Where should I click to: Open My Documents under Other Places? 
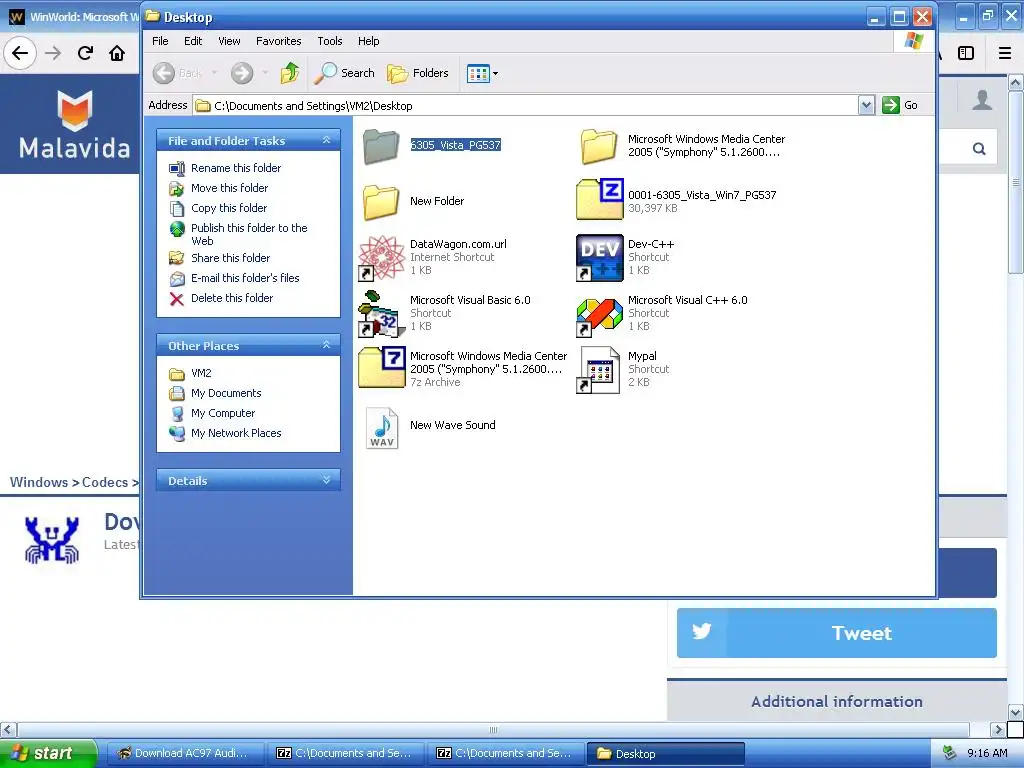click(215, 393)
